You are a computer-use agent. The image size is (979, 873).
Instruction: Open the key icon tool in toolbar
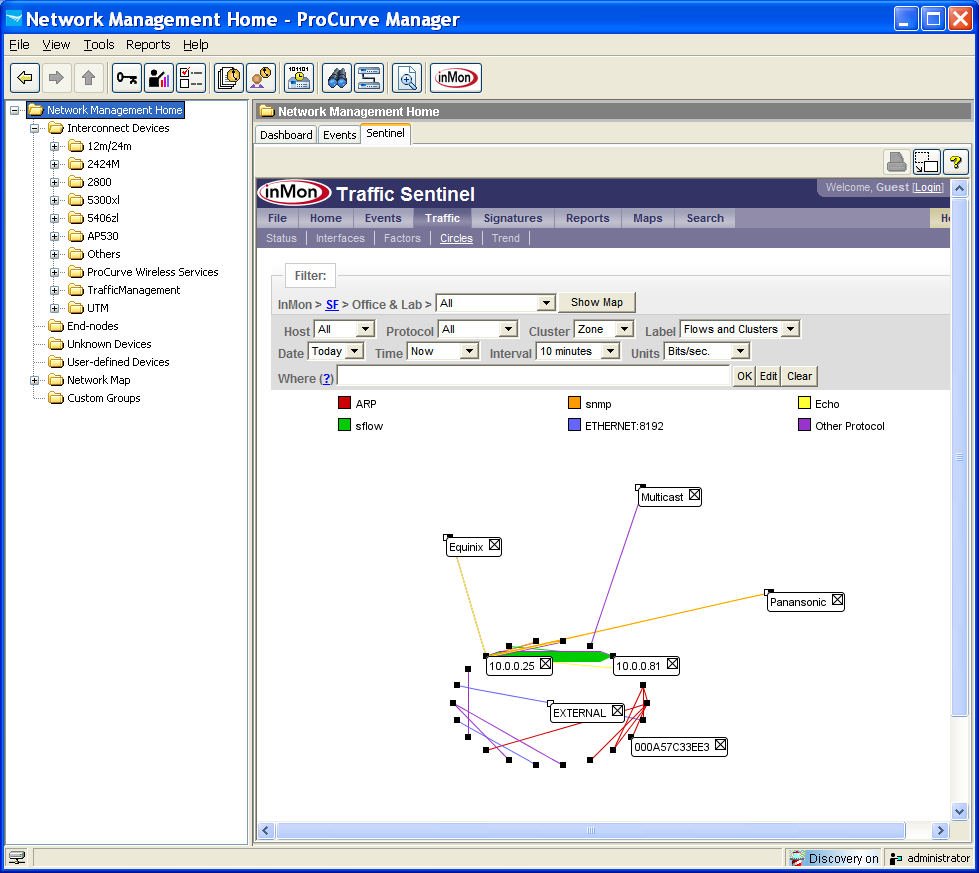tap(127, 78)
